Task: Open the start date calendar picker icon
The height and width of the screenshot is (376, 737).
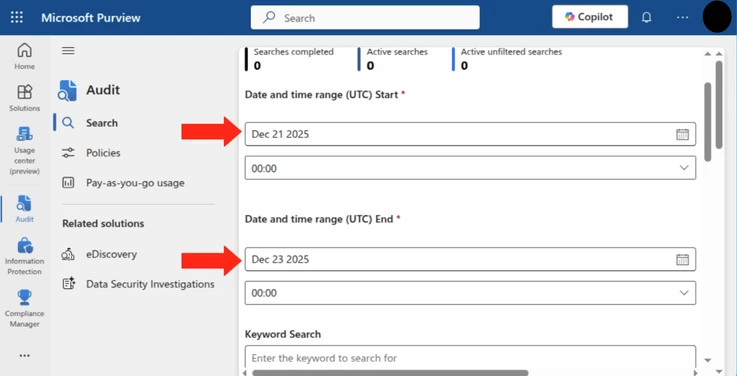Action: pyautogui.click(x=682, y=134)
